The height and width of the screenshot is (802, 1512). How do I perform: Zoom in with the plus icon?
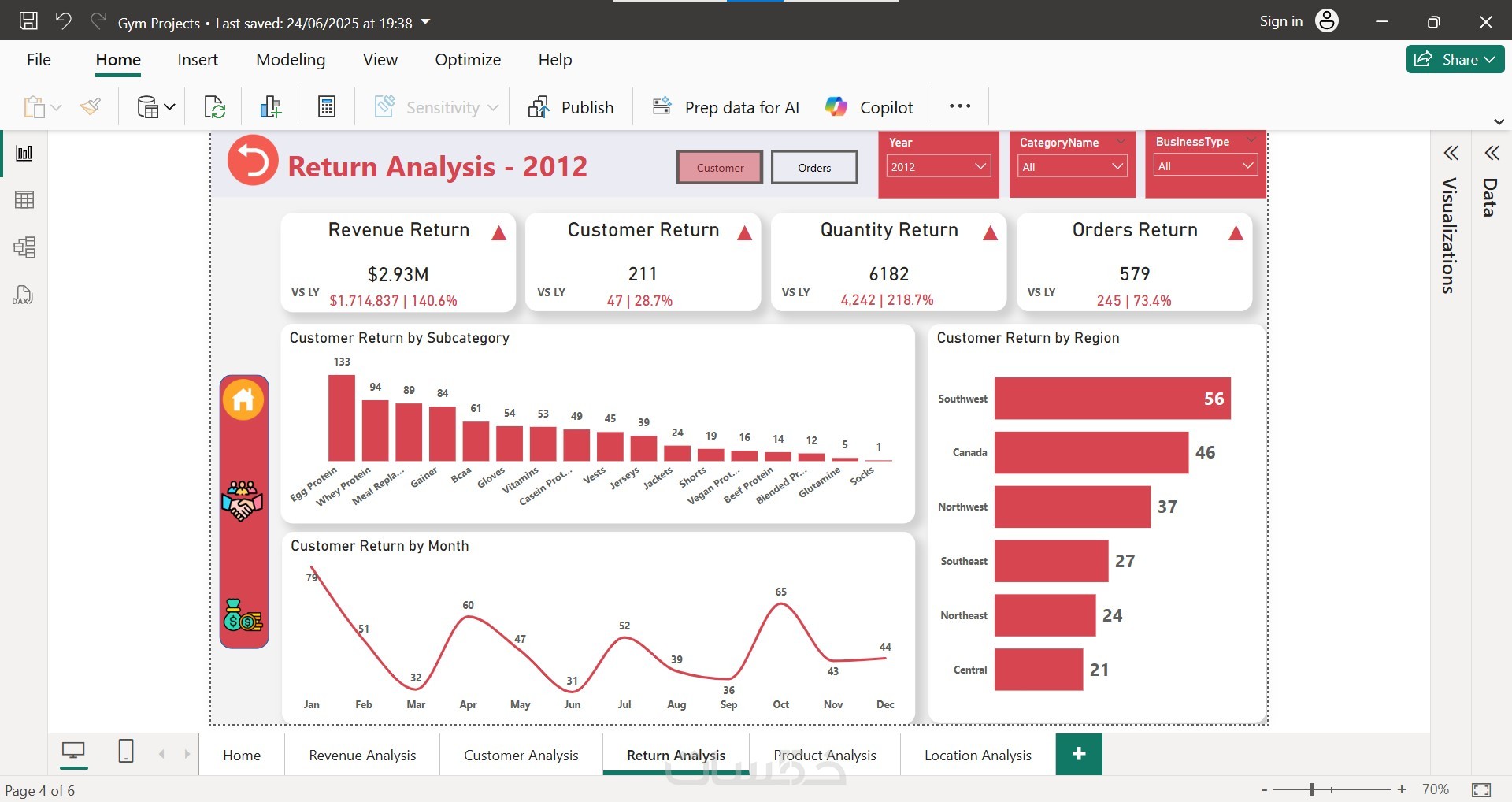point(1402,789)
